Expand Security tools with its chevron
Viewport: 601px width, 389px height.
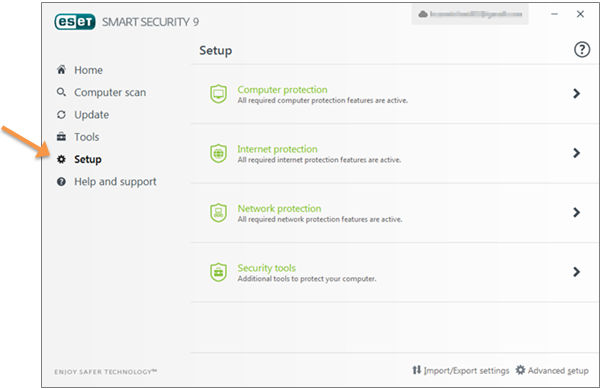click(576, 272)
